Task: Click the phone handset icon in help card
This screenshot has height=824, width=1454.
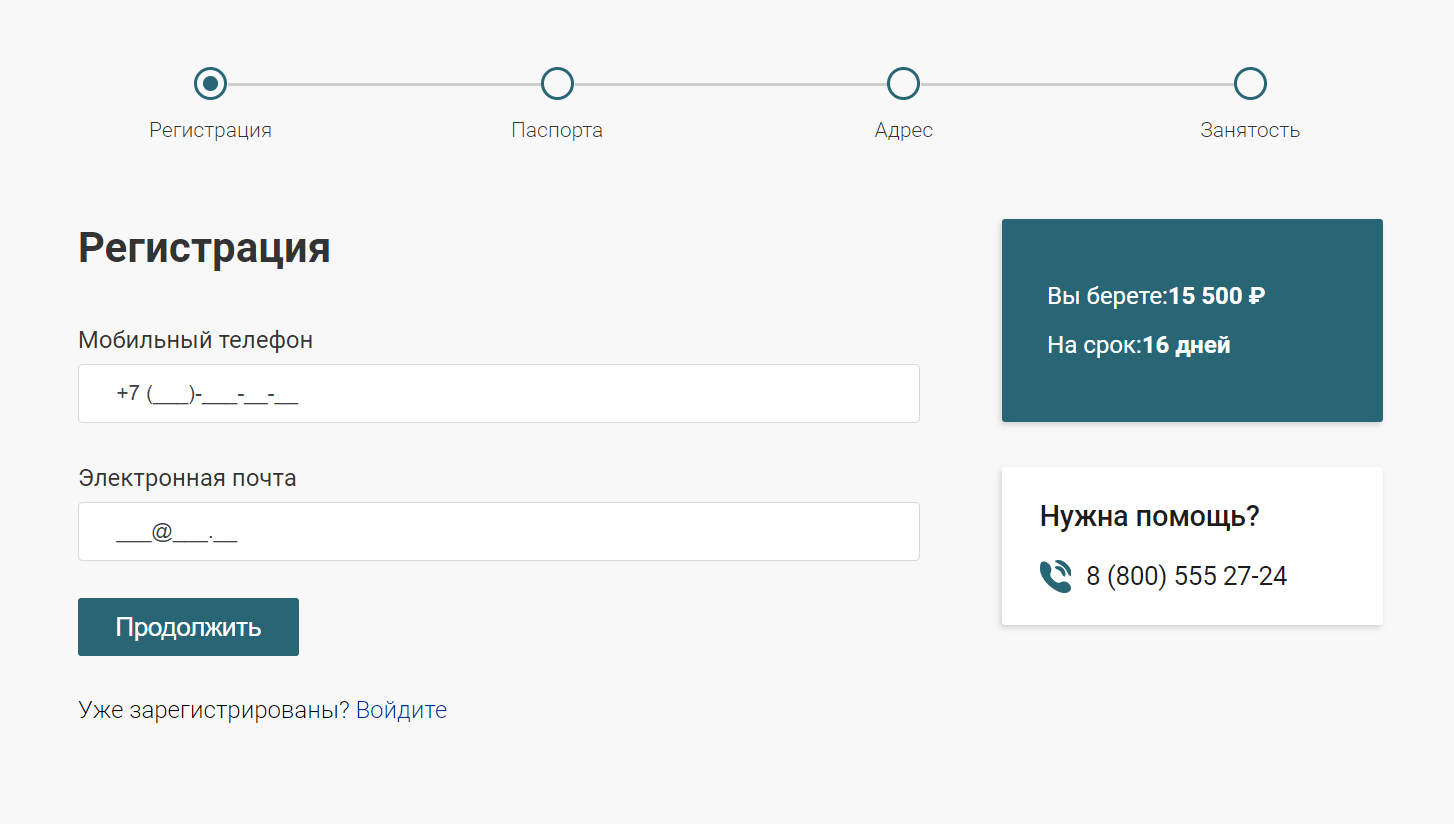Action: pos(1055,577)
